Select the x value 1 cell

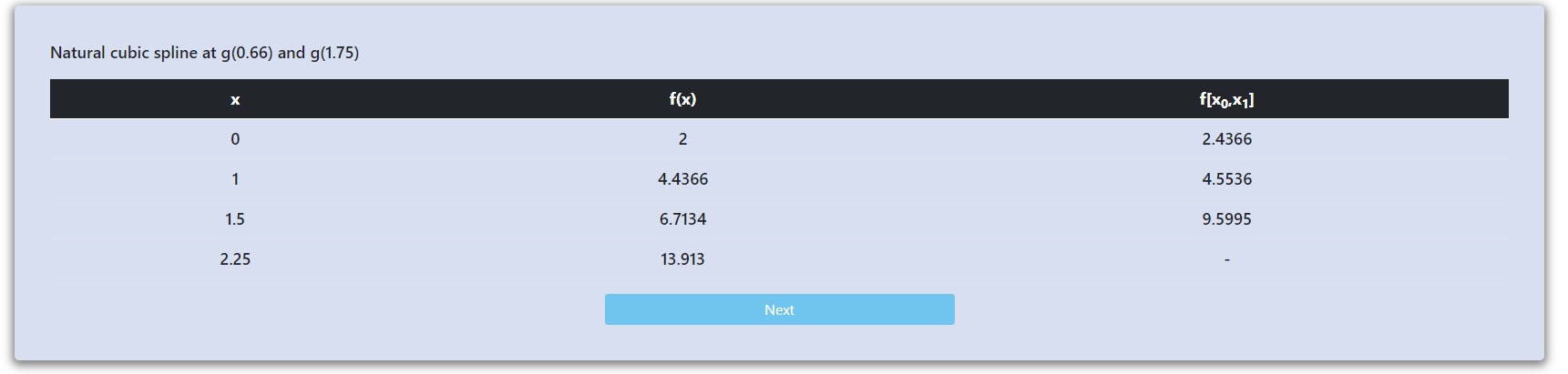(235, 179)
